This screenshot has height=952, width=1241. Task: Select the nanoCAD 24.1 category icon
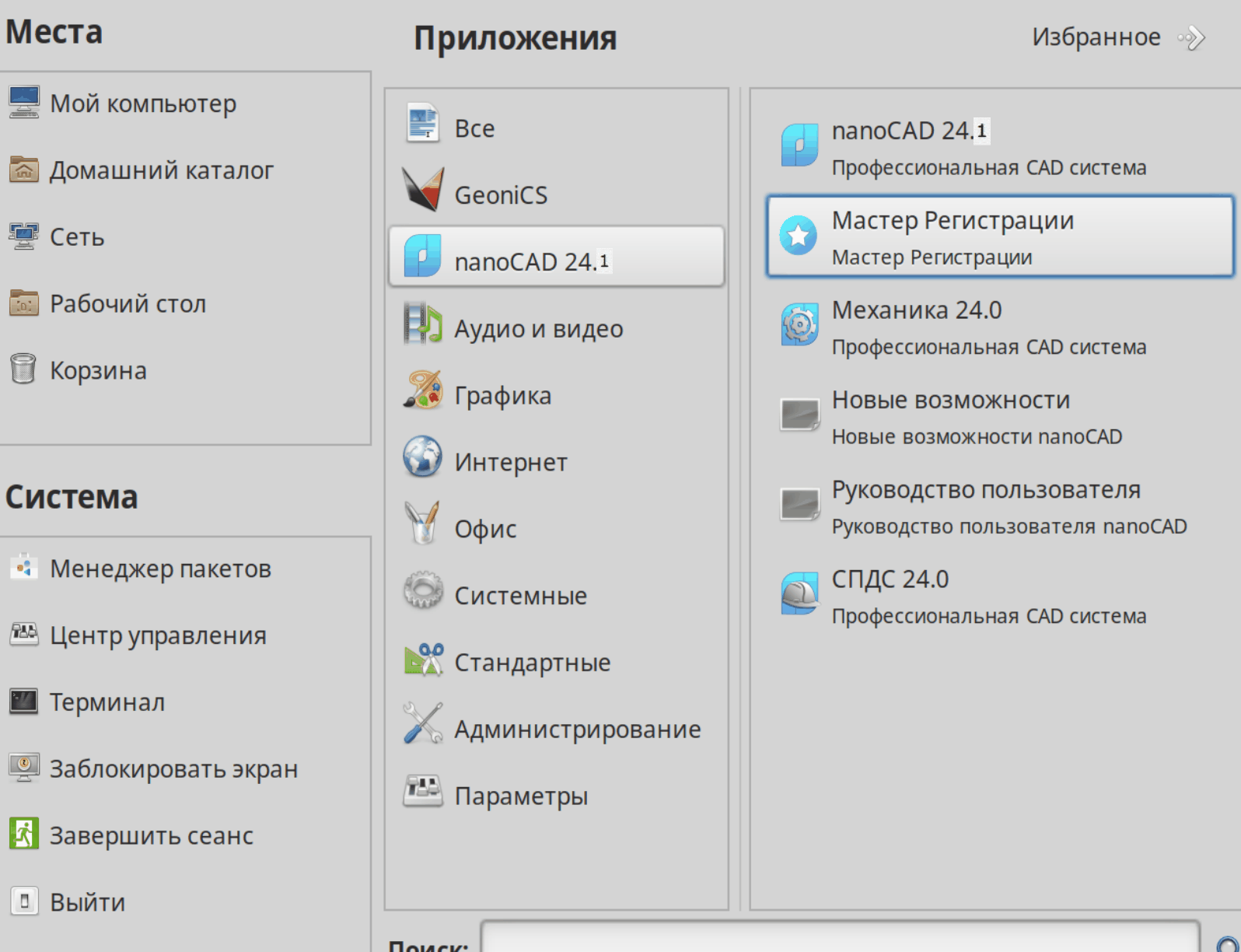tap(423, 256)
